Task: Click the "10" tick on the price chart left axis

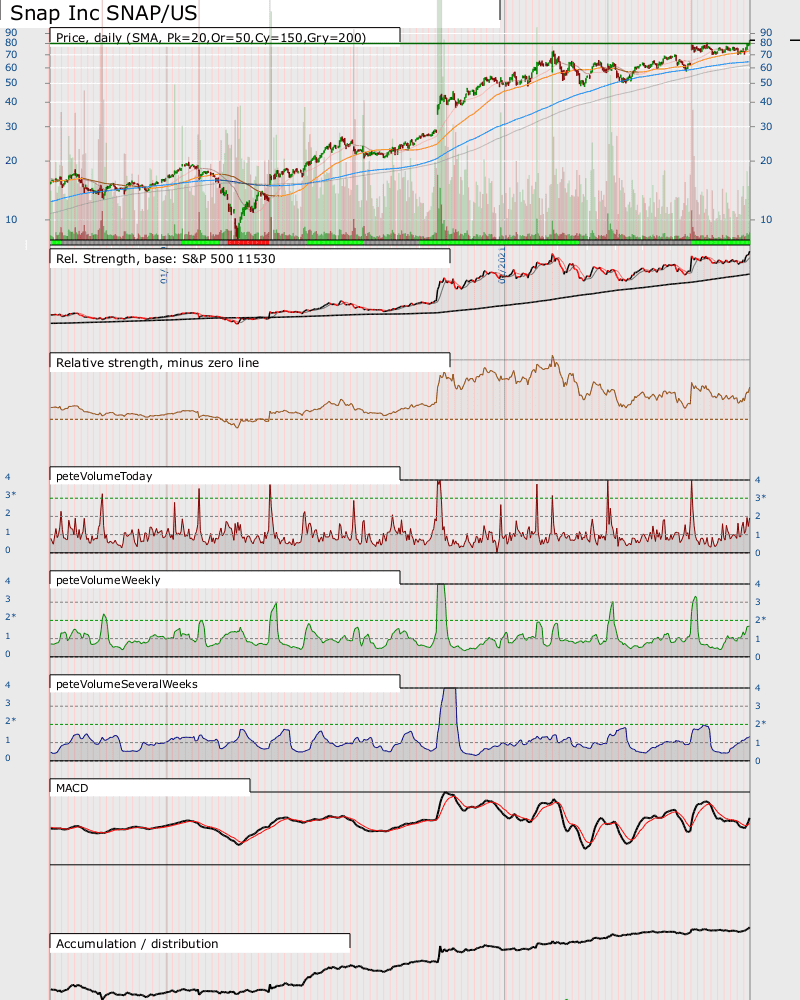Action: point(11,219)
